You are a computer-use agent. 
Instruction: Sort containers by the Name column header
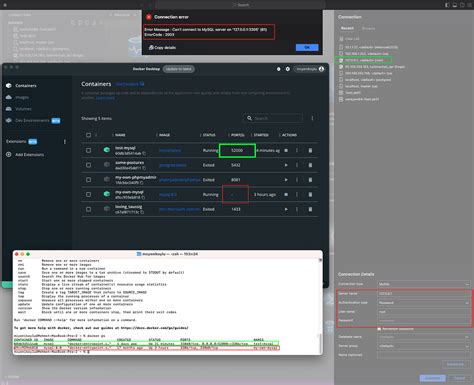[x=120, y=135]
